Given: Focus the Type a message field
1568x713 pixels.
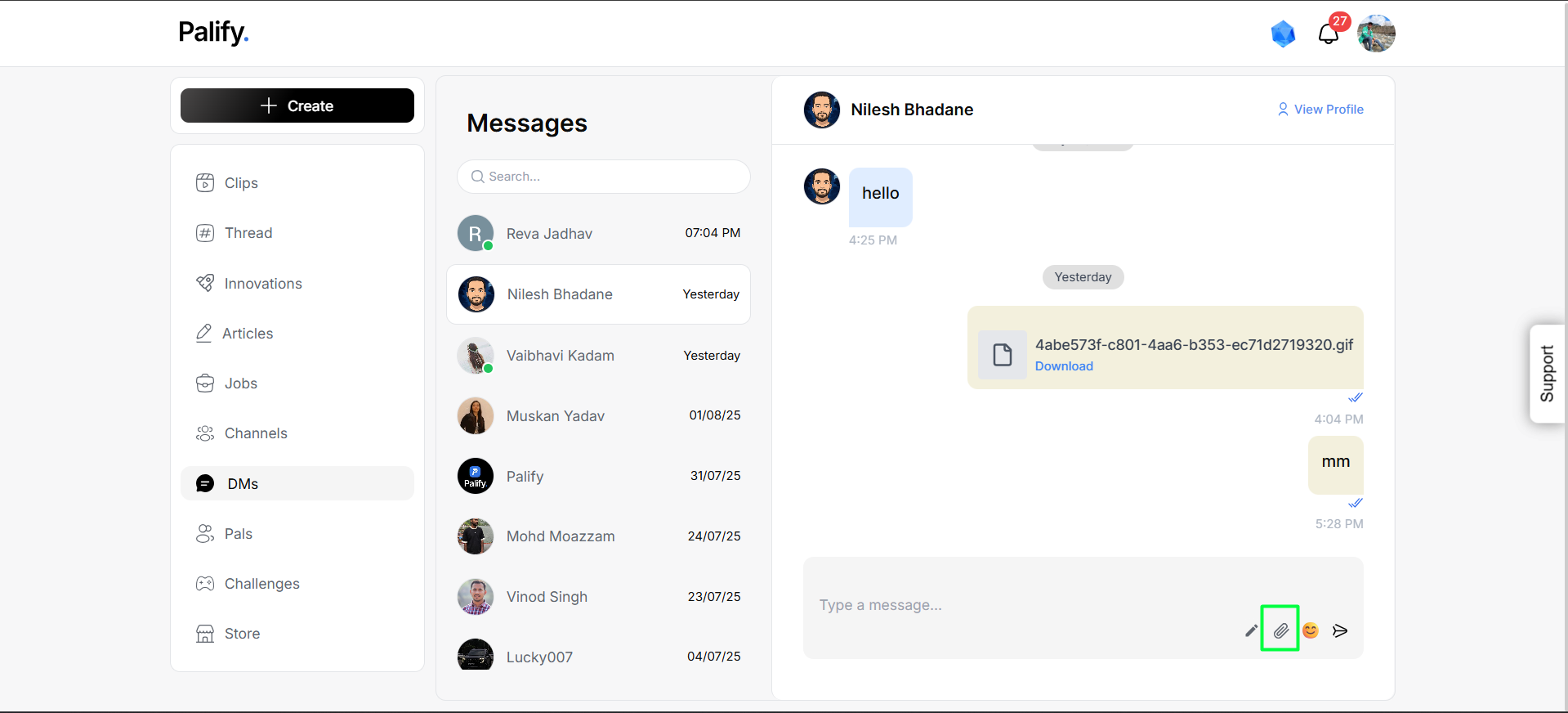Looking at the screenshot, I should (1083, 608).
